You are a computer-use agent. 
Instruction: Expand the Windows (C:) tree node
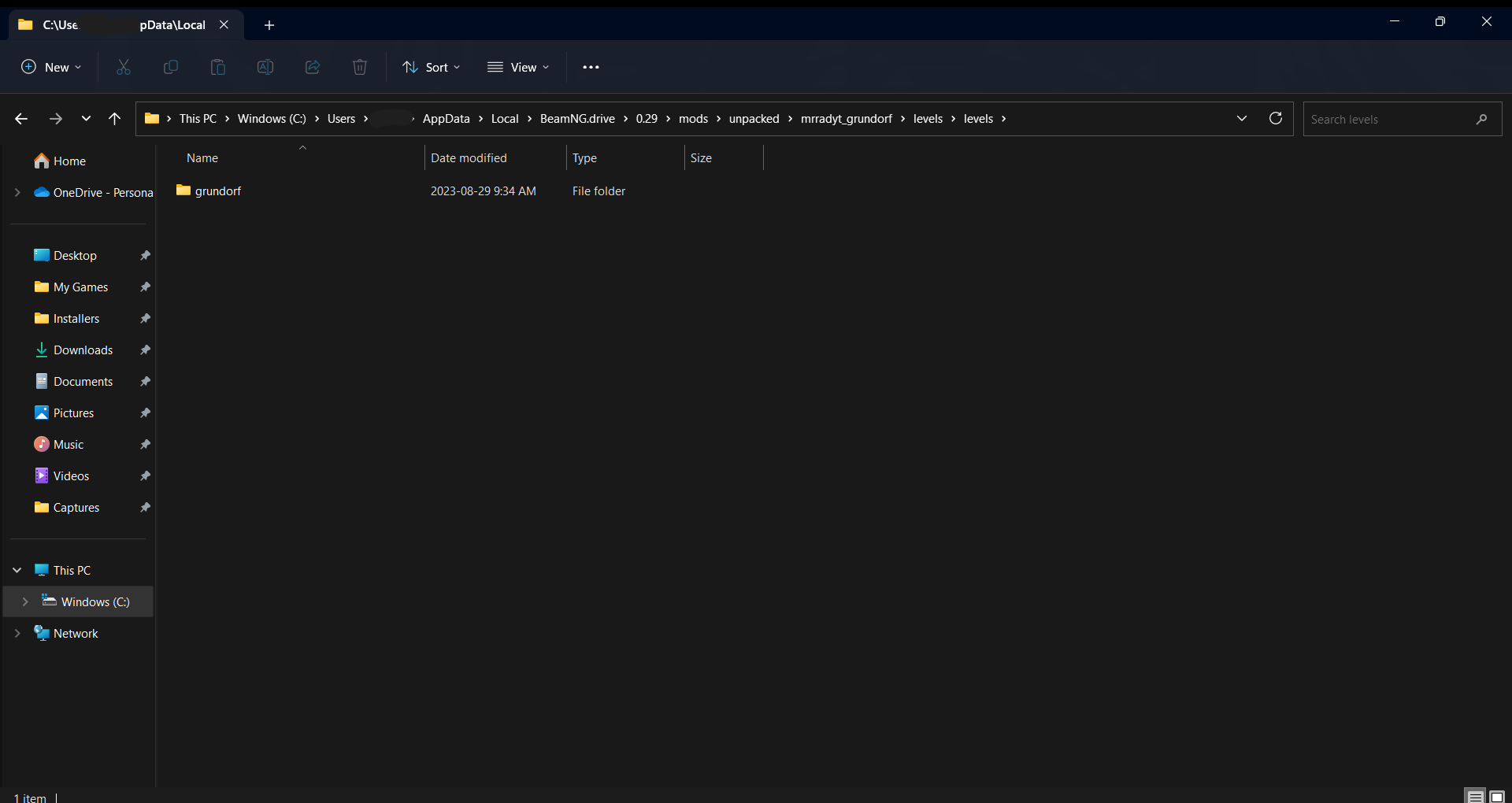click(25, 601)
